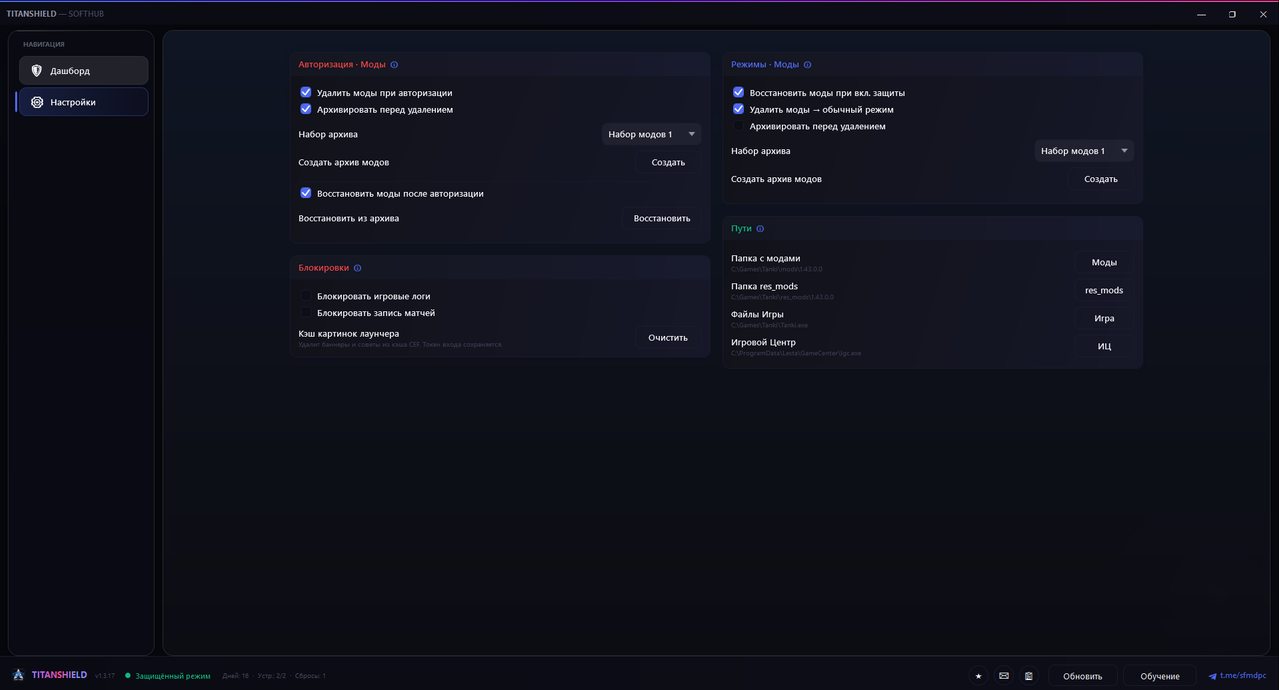
Task: Click the Восстановить button
Action: (661, 218)
